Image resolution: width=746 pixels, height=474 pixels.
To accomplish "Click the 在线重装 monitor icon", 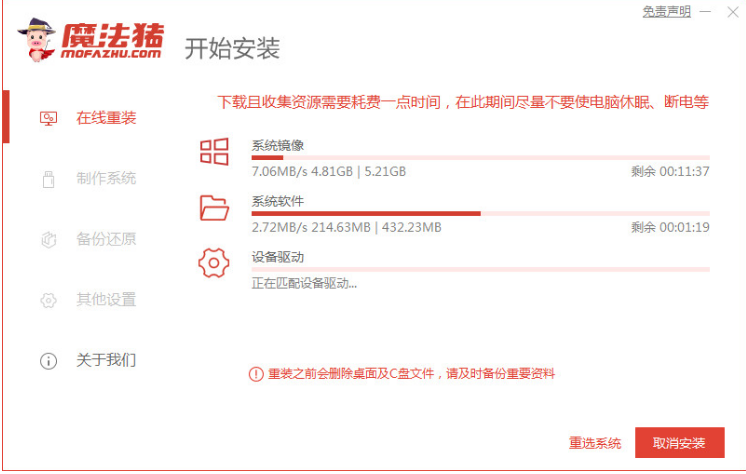I will 48,118.
